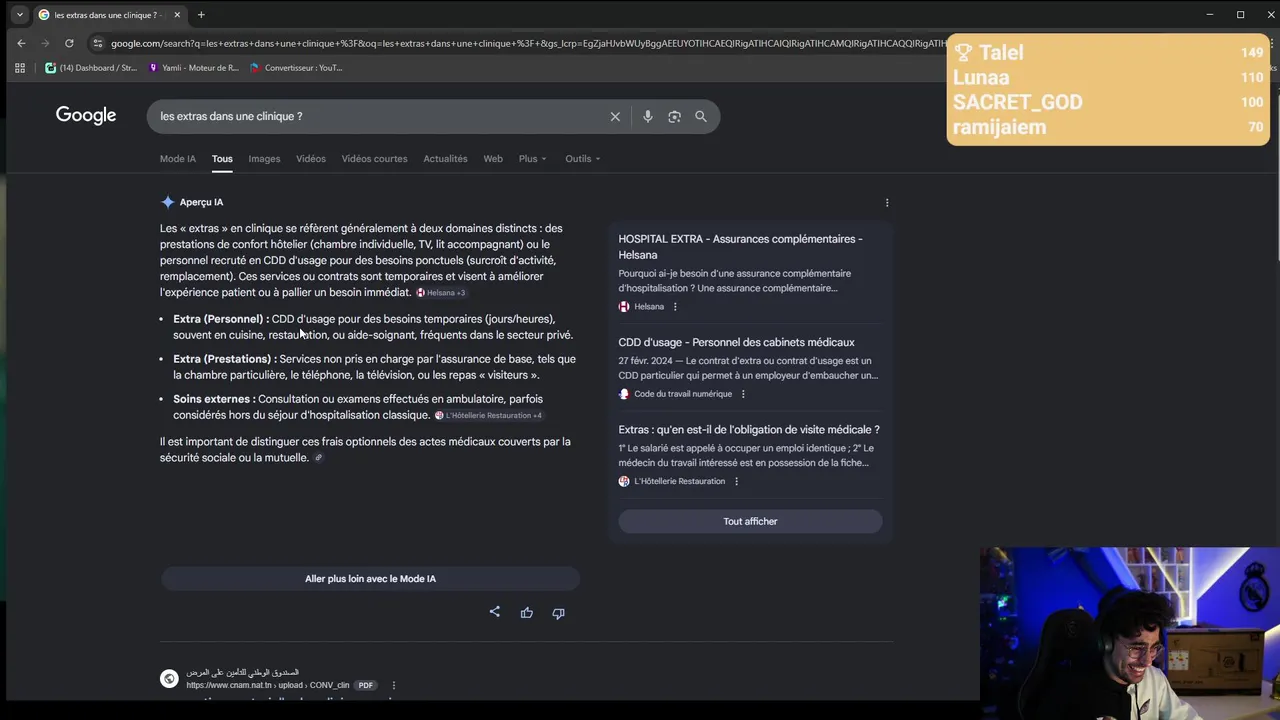Switch to Images results tab

pos(264,159)
